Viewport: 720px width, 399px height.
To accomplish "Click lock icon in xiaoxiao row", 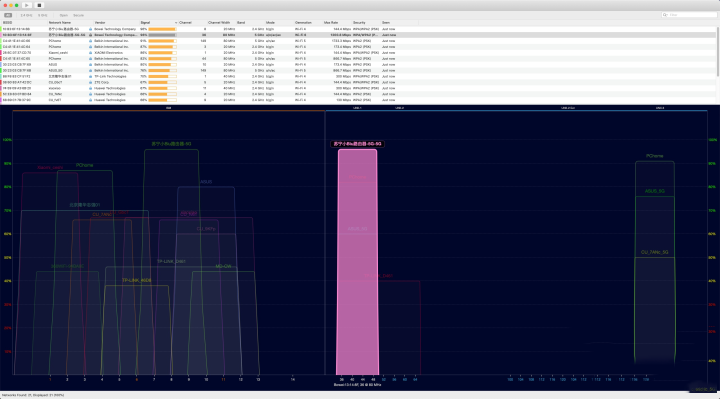I will click(x=90, y=88).
